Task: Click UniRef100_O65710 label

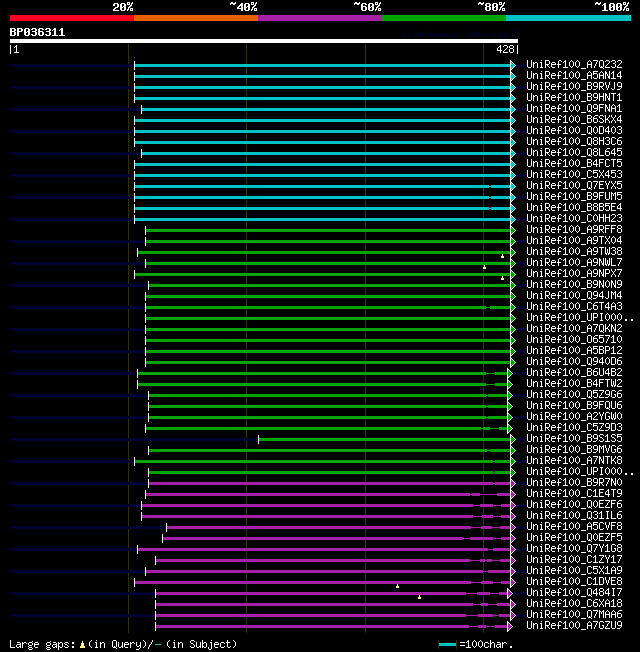Action: click(x=574, y=340)
